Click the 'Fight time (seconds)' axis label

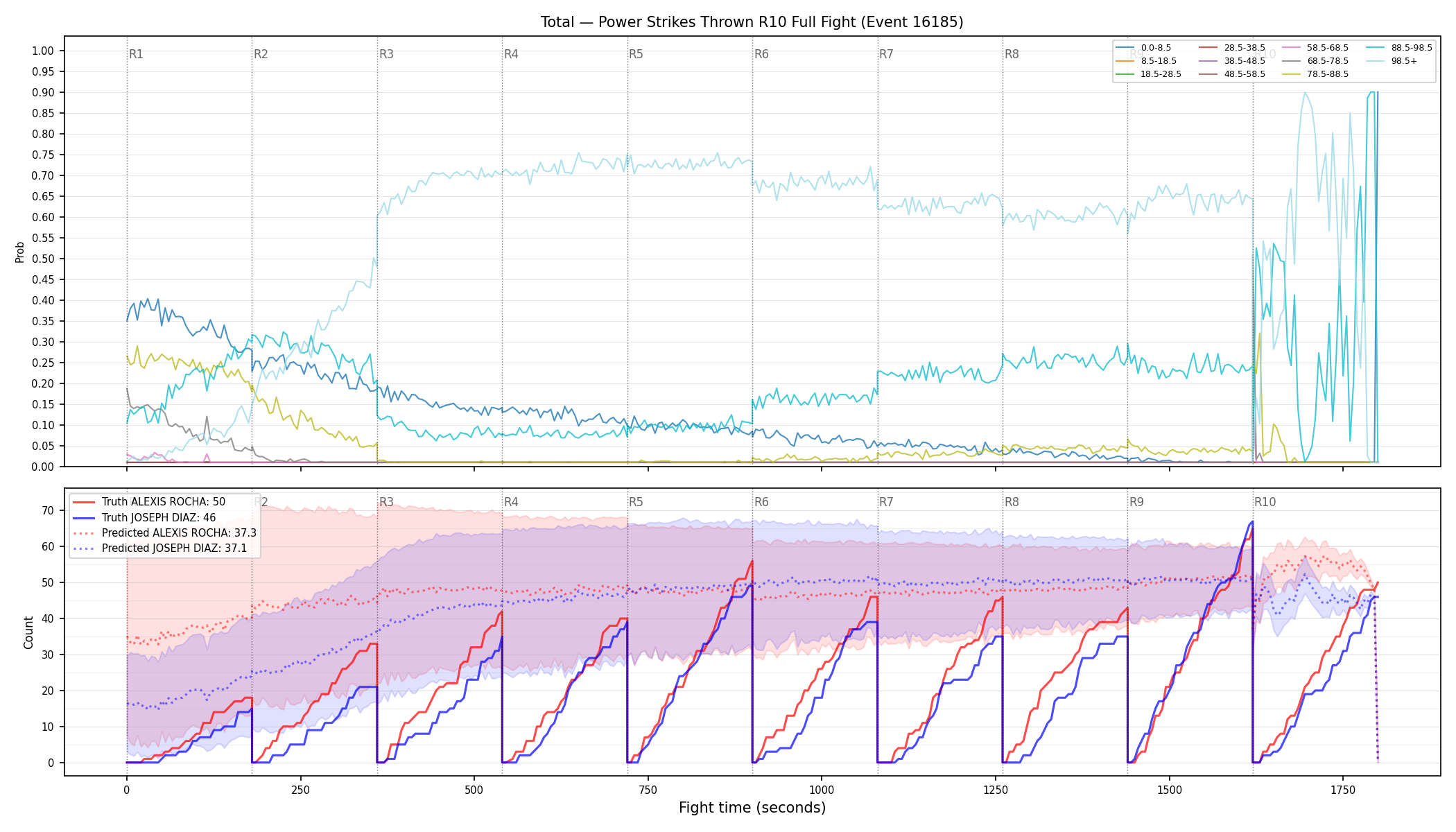(752, 808)
